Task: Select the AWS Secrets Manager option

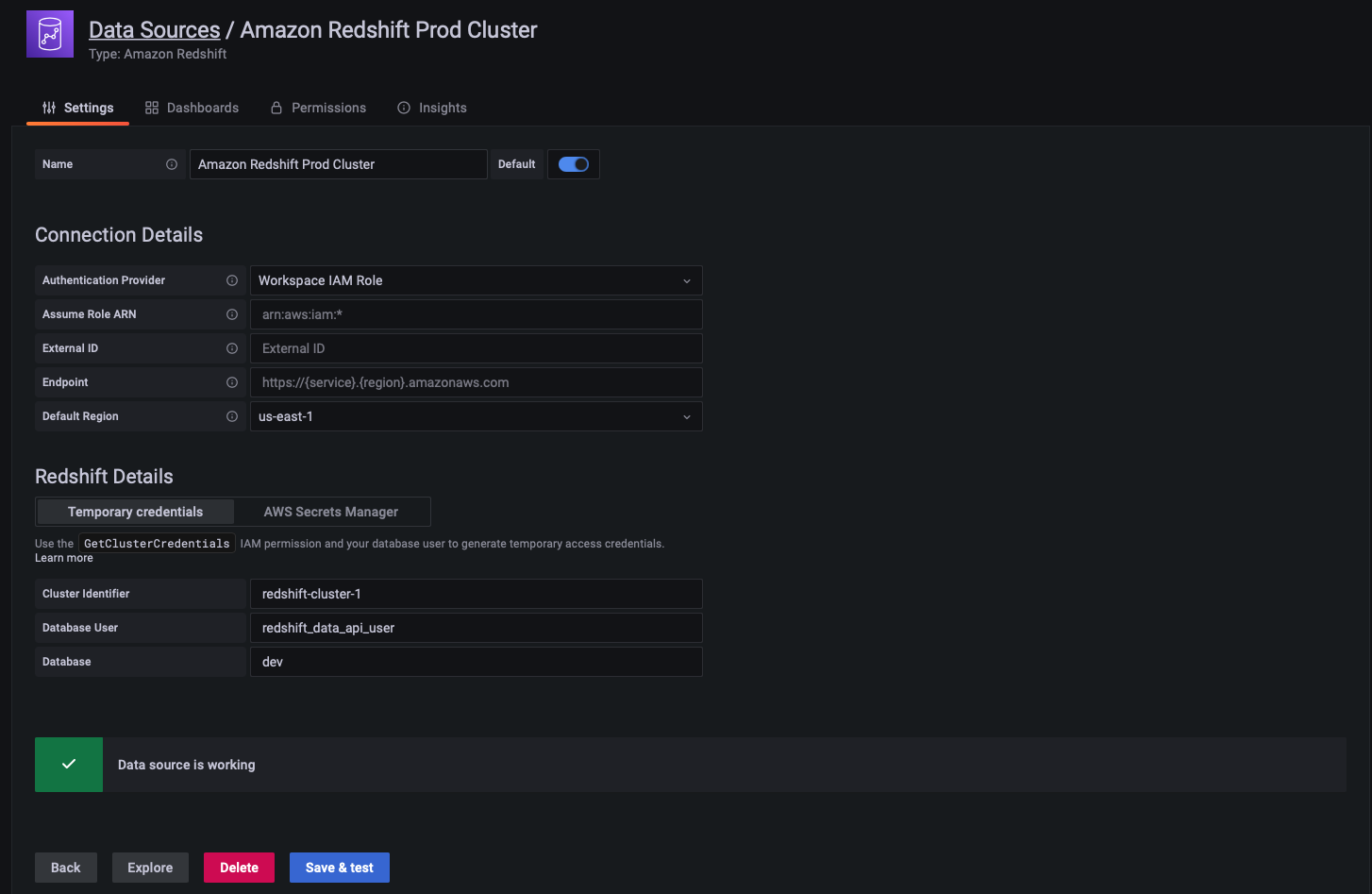Action: 331,512
